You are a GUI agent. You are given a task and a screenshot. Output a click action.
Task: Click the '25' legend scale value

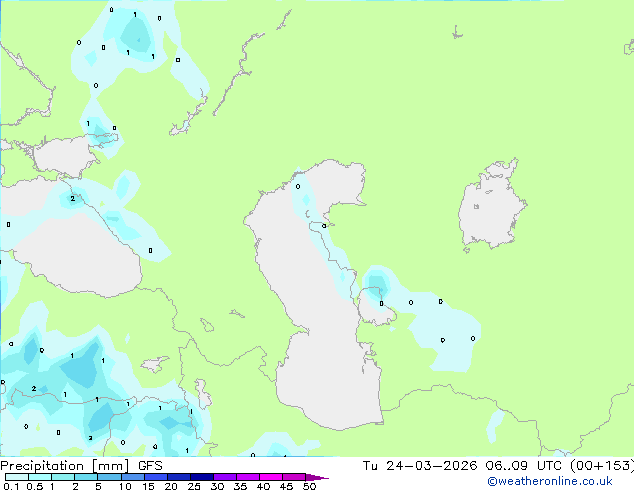(x=194, y=486)
